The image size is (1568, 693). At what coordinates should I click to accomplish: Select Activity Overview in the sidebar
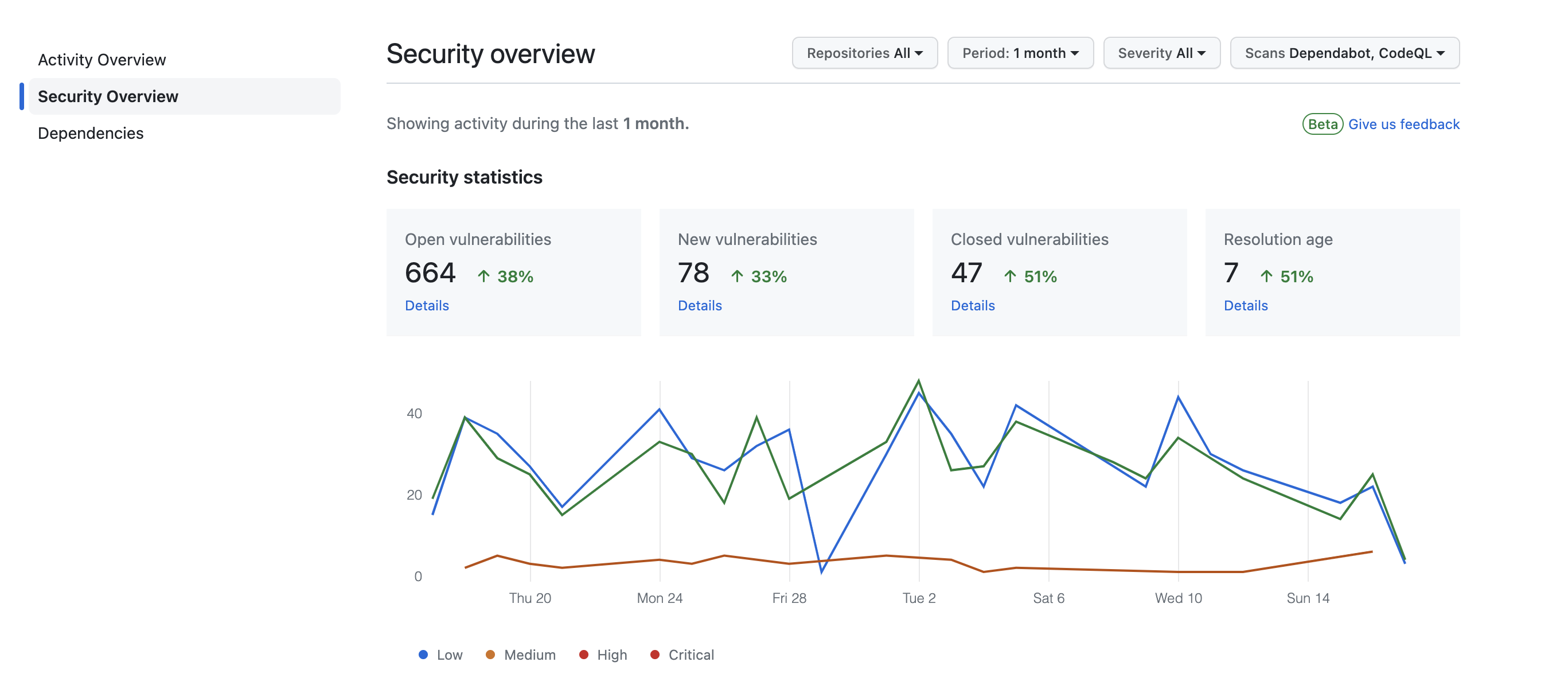coord(102,59)
